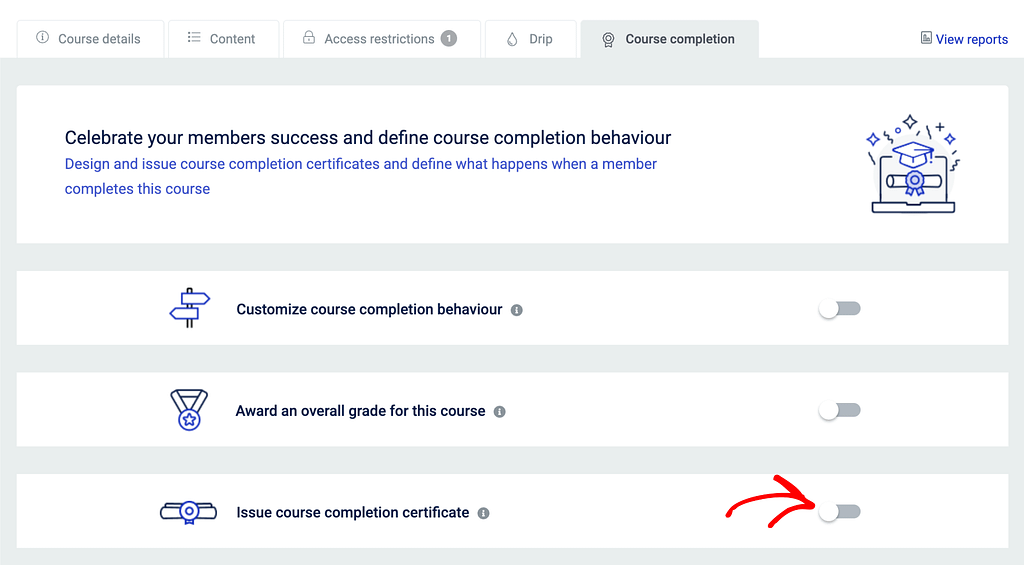Go to the Access restrictions tab
Image resolution: width=1024 pixels, height=565 pixels.
tap(379, 39)
